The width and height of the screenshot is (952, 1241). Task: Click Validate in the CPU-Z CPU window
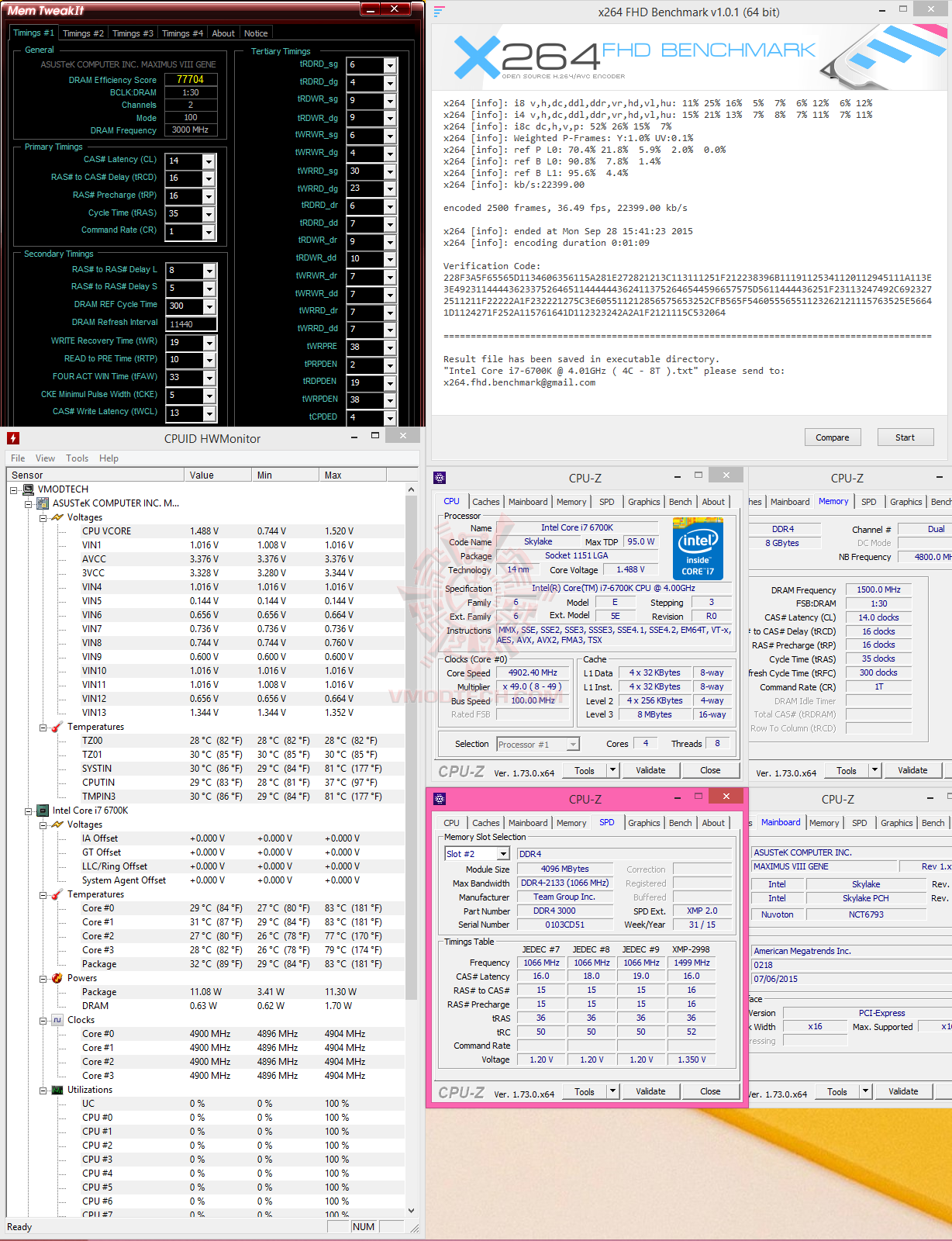point(650,770)
